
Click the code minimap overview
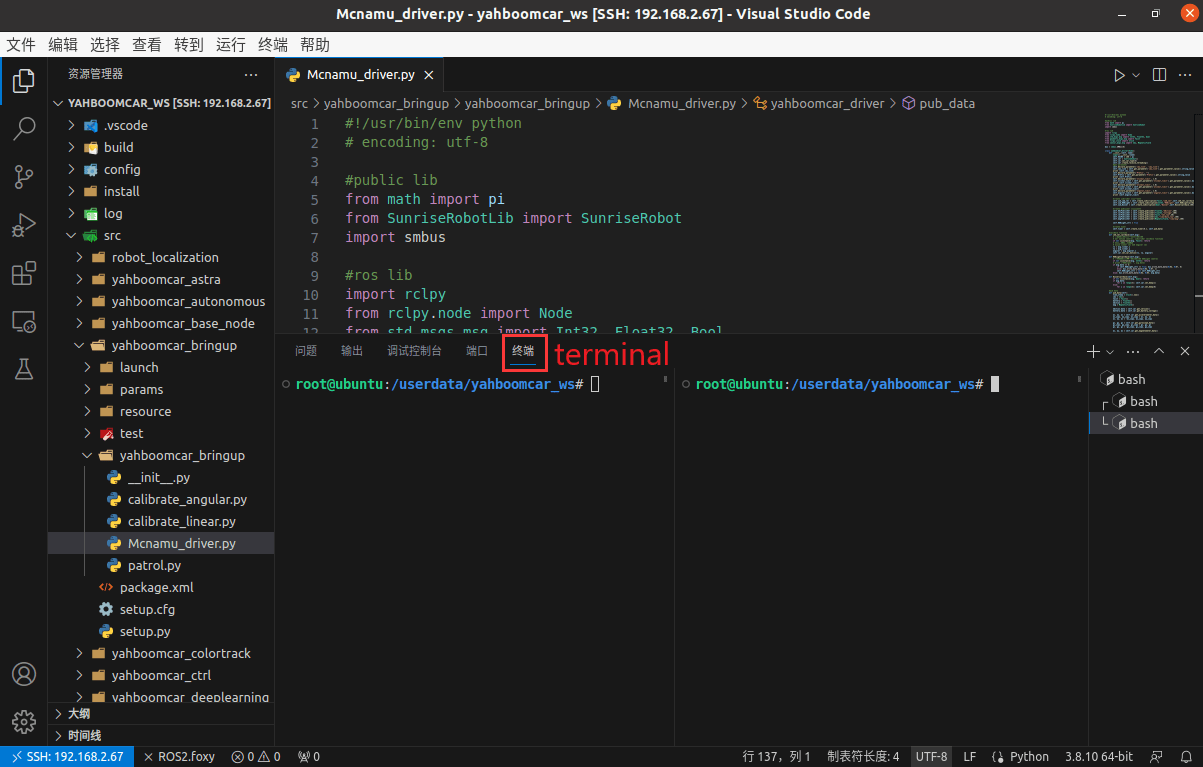coord(1142,220)
